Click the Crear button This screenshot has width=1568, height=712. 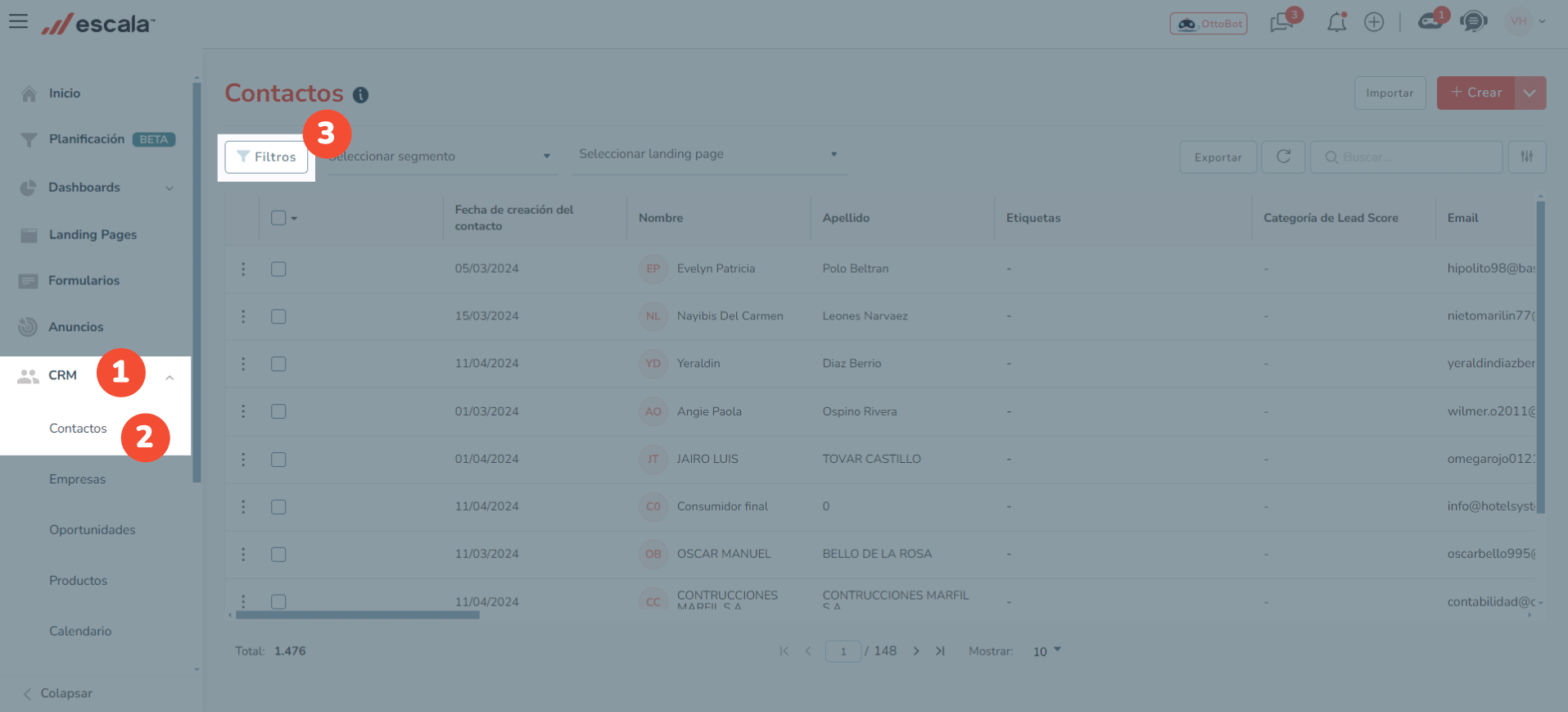[1475, 93]
